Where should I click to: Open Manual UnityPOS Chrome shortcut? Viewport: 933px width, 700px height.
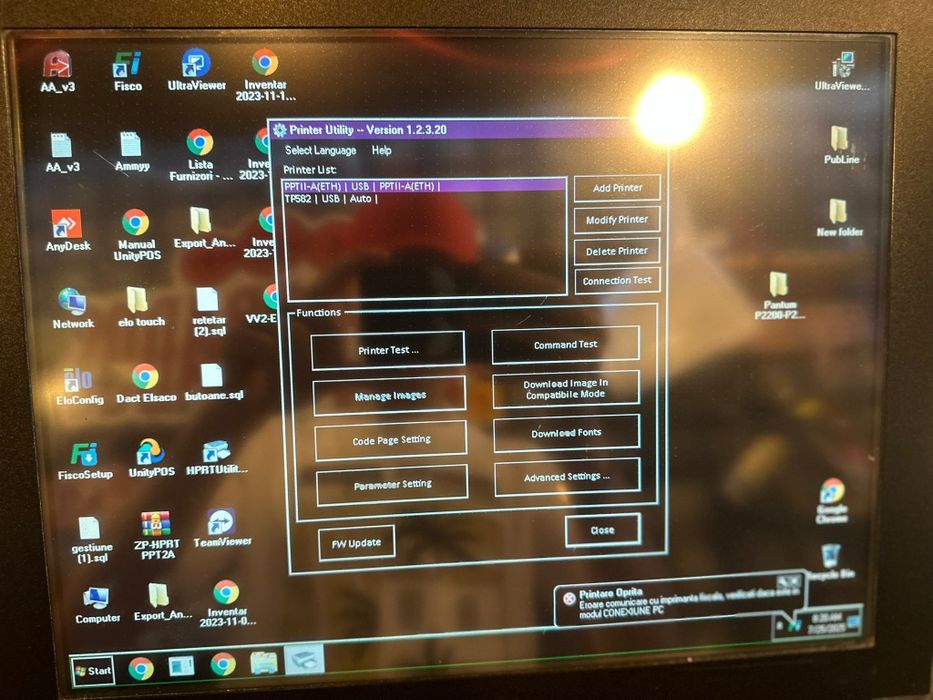point(137,235)
